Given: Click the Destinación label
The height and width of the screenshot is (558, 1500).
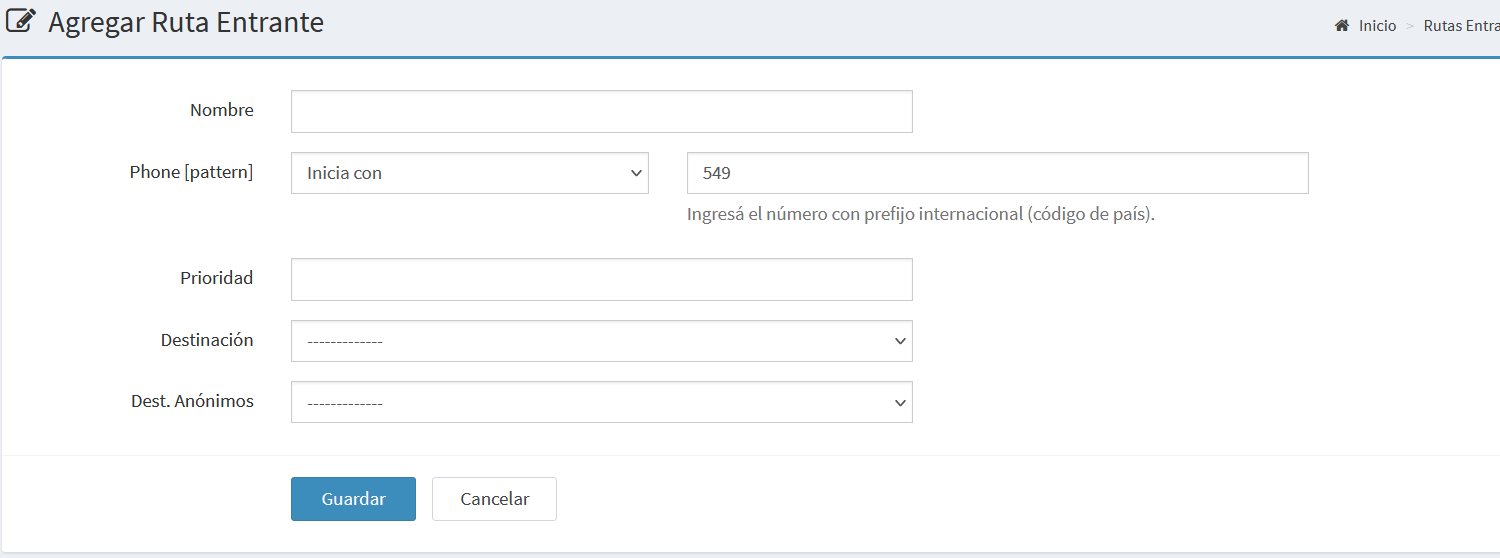Looking at the screenshot, I should point(207,340).
